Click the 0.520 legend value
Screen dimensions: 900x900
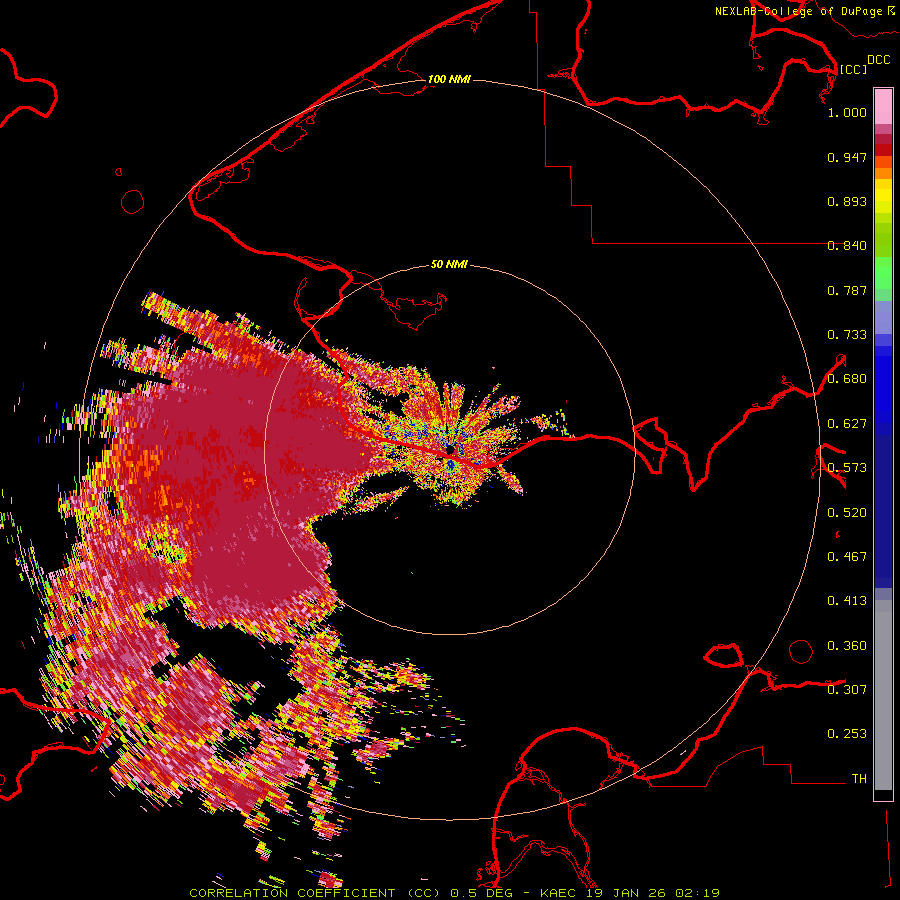pyautogui.click(x=847, y=513)
